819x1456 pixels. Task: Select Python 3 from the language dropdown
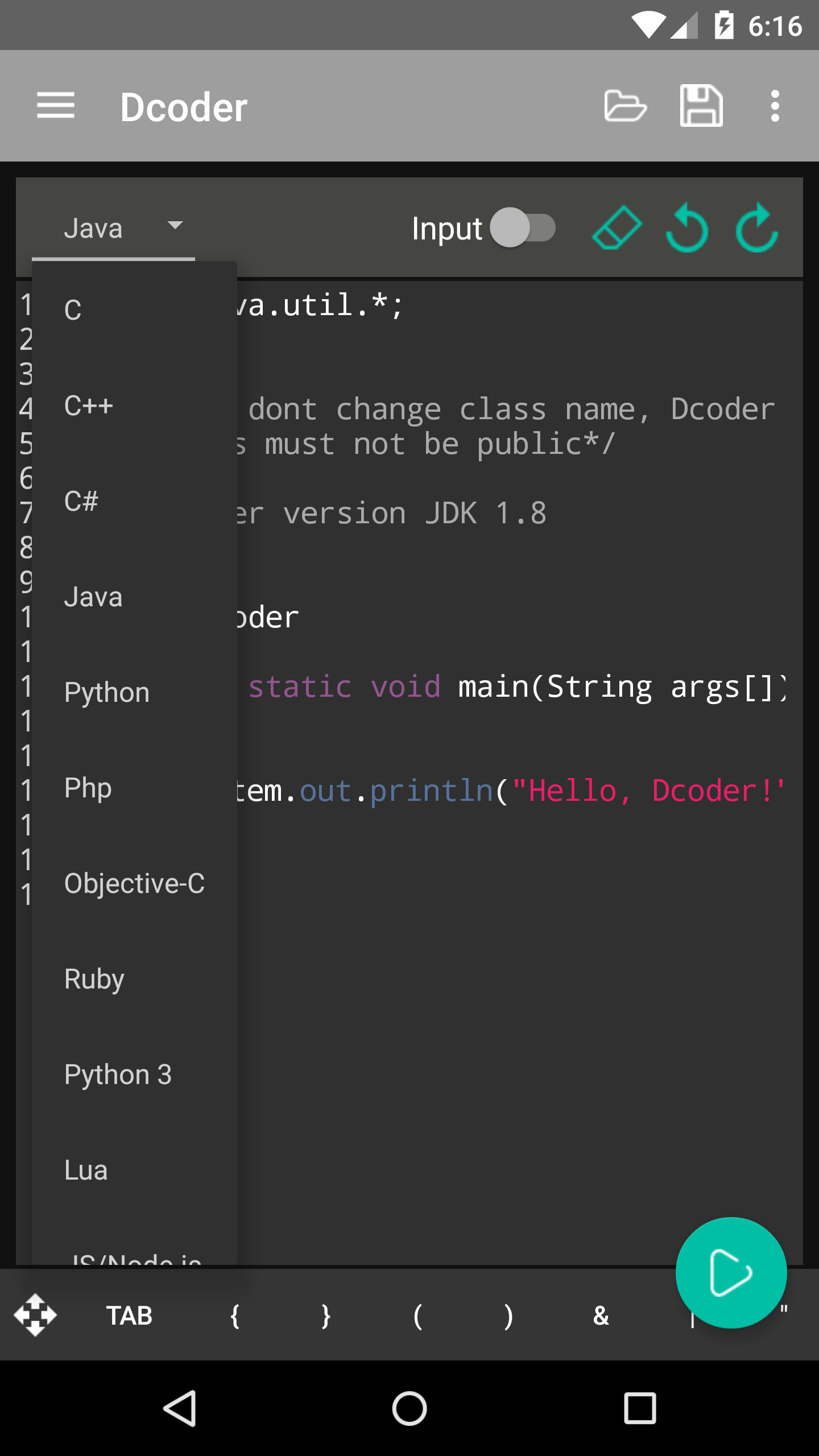point(118,1074)
